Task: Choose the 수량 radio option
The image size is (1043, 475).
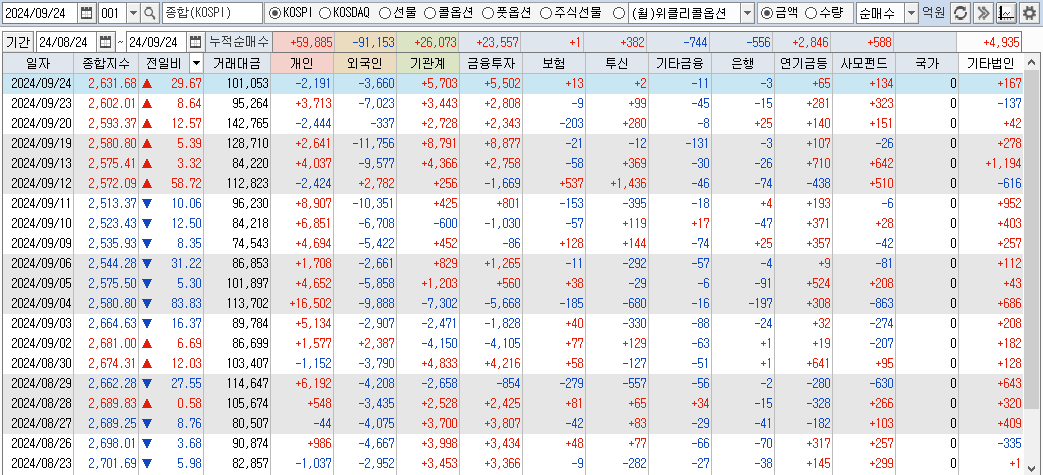Action: click(811, 13)
